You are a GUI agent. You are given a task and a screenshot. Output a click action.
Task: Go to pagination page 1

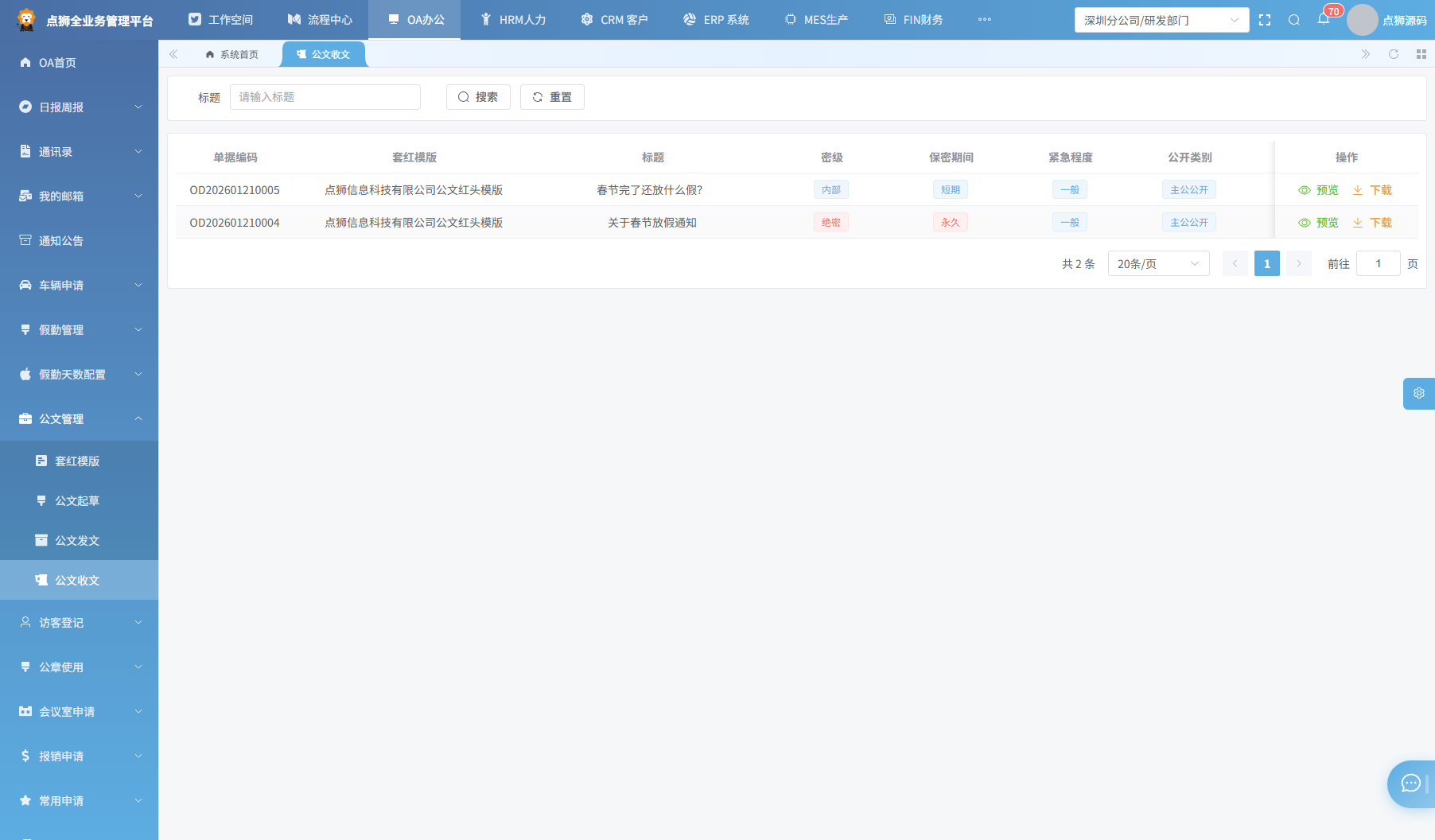1266,263
